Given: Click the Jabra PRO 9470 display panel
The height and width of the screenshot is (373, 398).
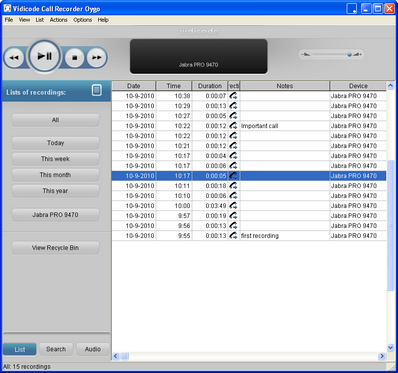Looking at the screenshot, I should point(198,56).
